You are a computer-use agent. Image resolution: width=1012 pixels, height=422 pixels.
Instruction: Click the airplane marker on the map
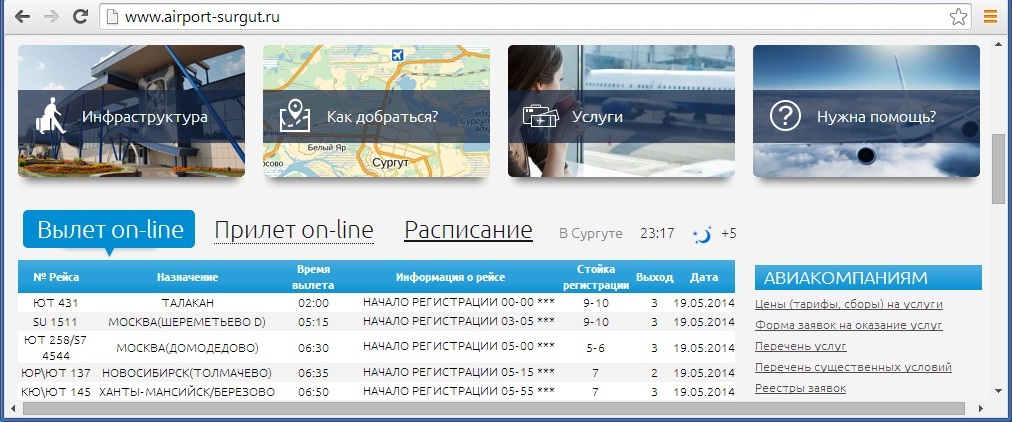(x=397, y=55)
